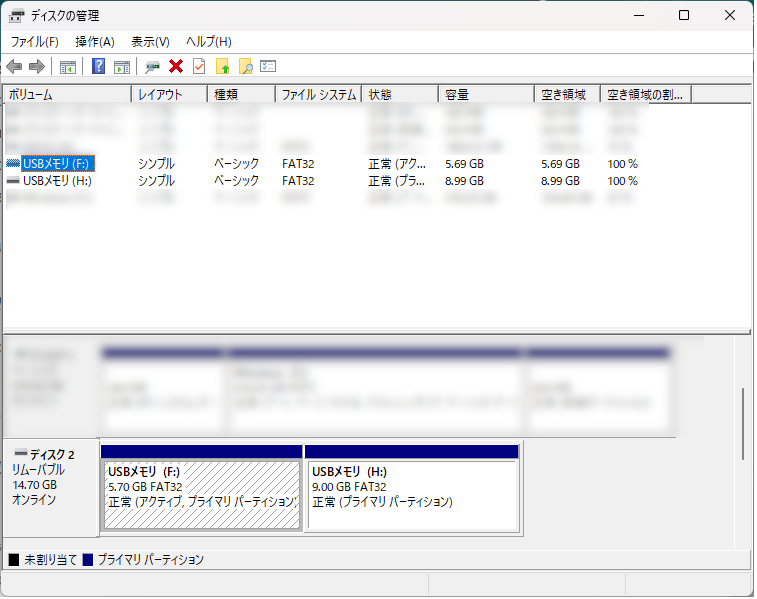Click the folder with green arrow icon

coord(223,66)
